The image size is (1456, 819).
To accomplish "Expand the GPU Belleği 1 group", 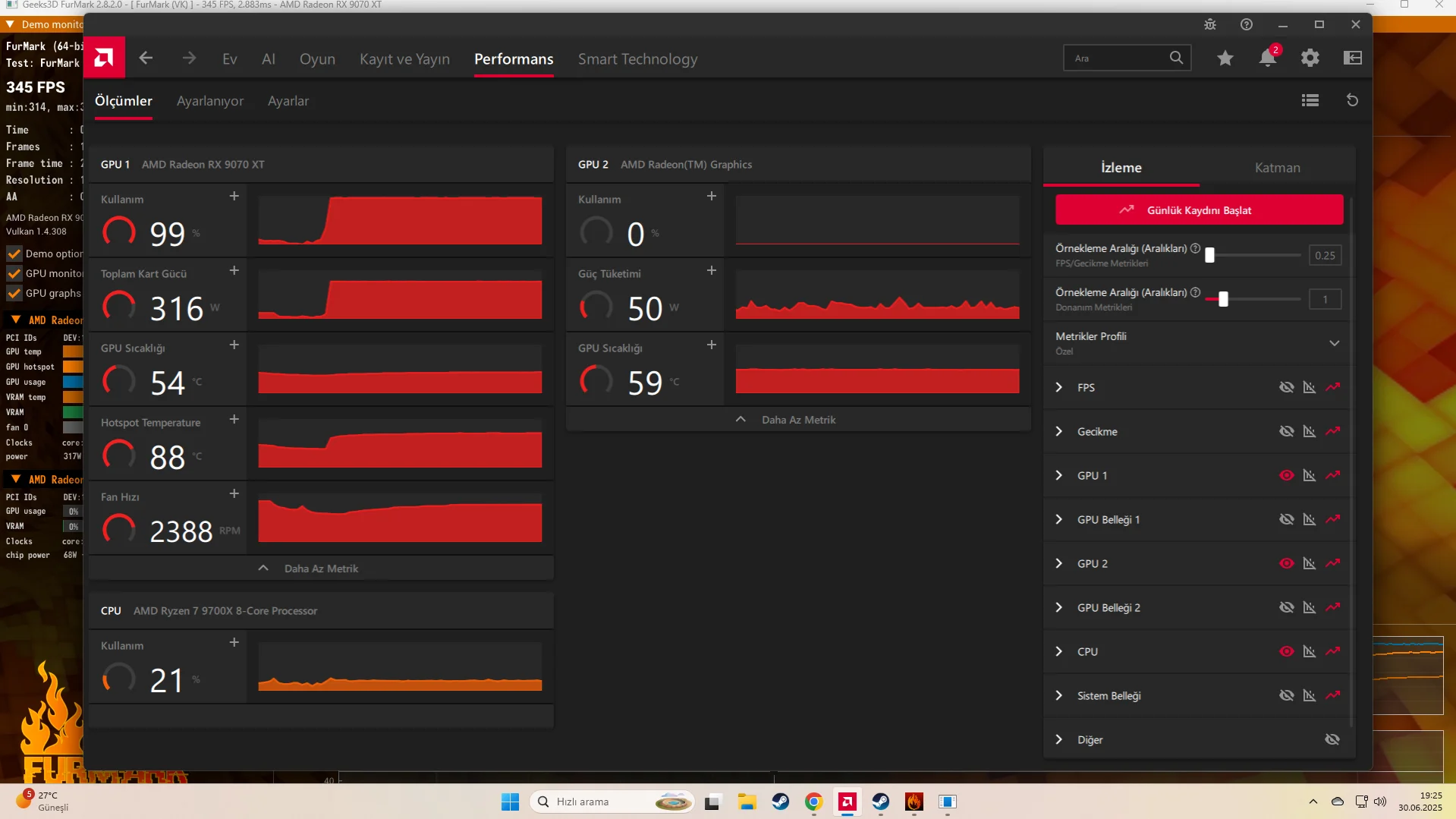I will tap(1059, 519).
